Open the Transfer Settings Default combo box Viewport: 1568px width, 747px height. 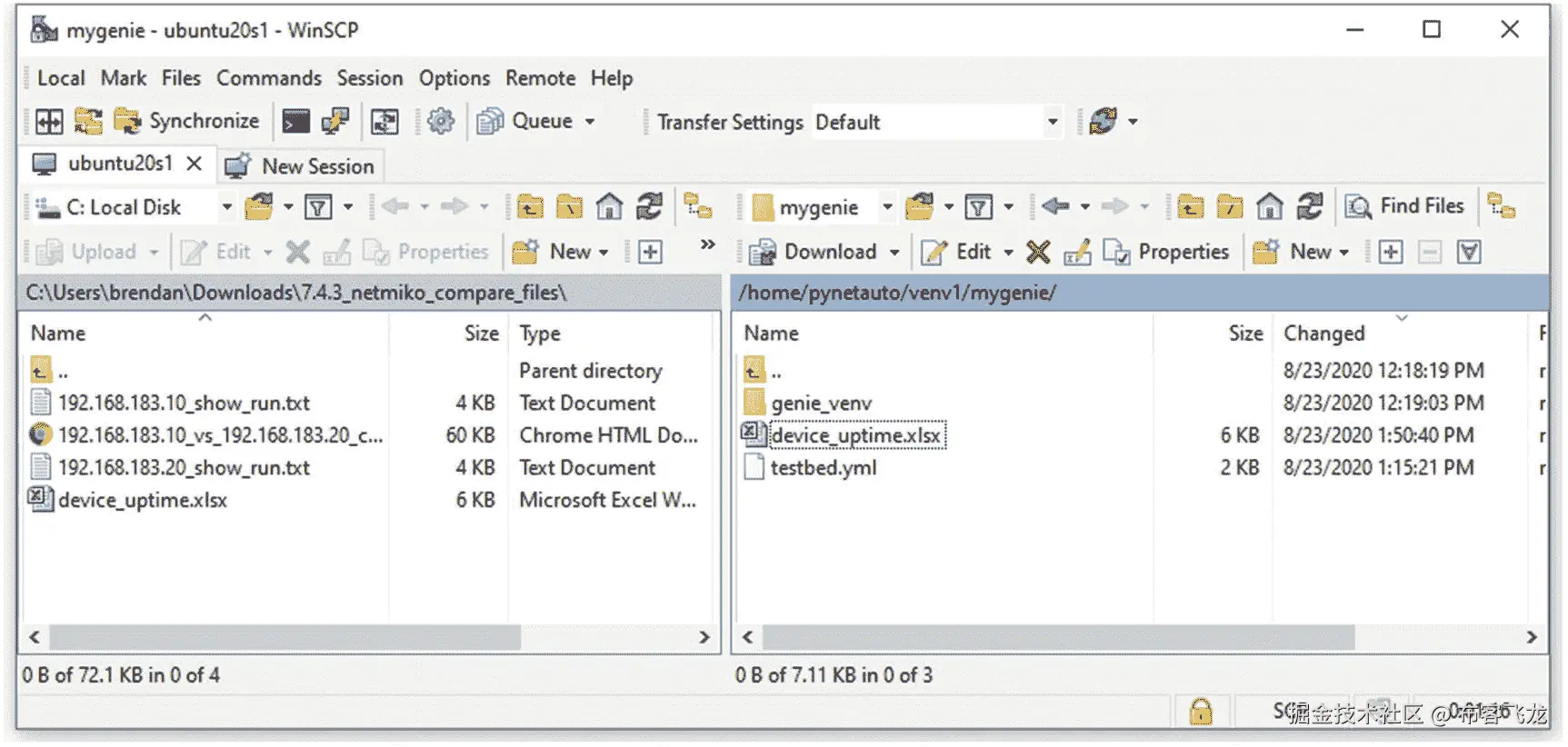[937, 122]
